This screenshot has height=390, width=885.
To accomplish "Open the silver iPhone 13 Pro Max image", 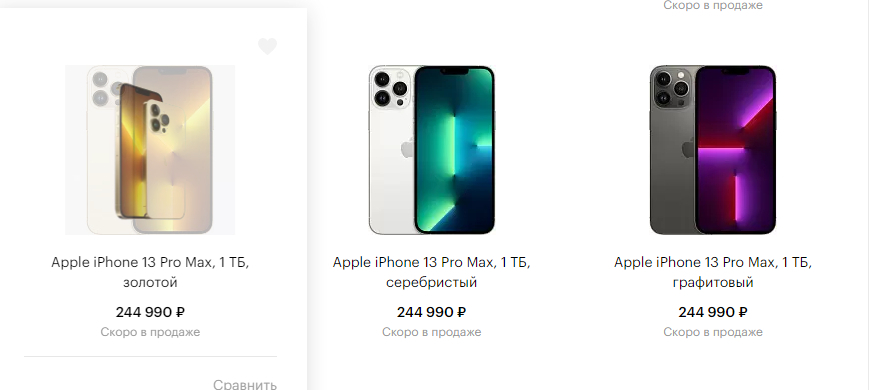I will 432,150.
